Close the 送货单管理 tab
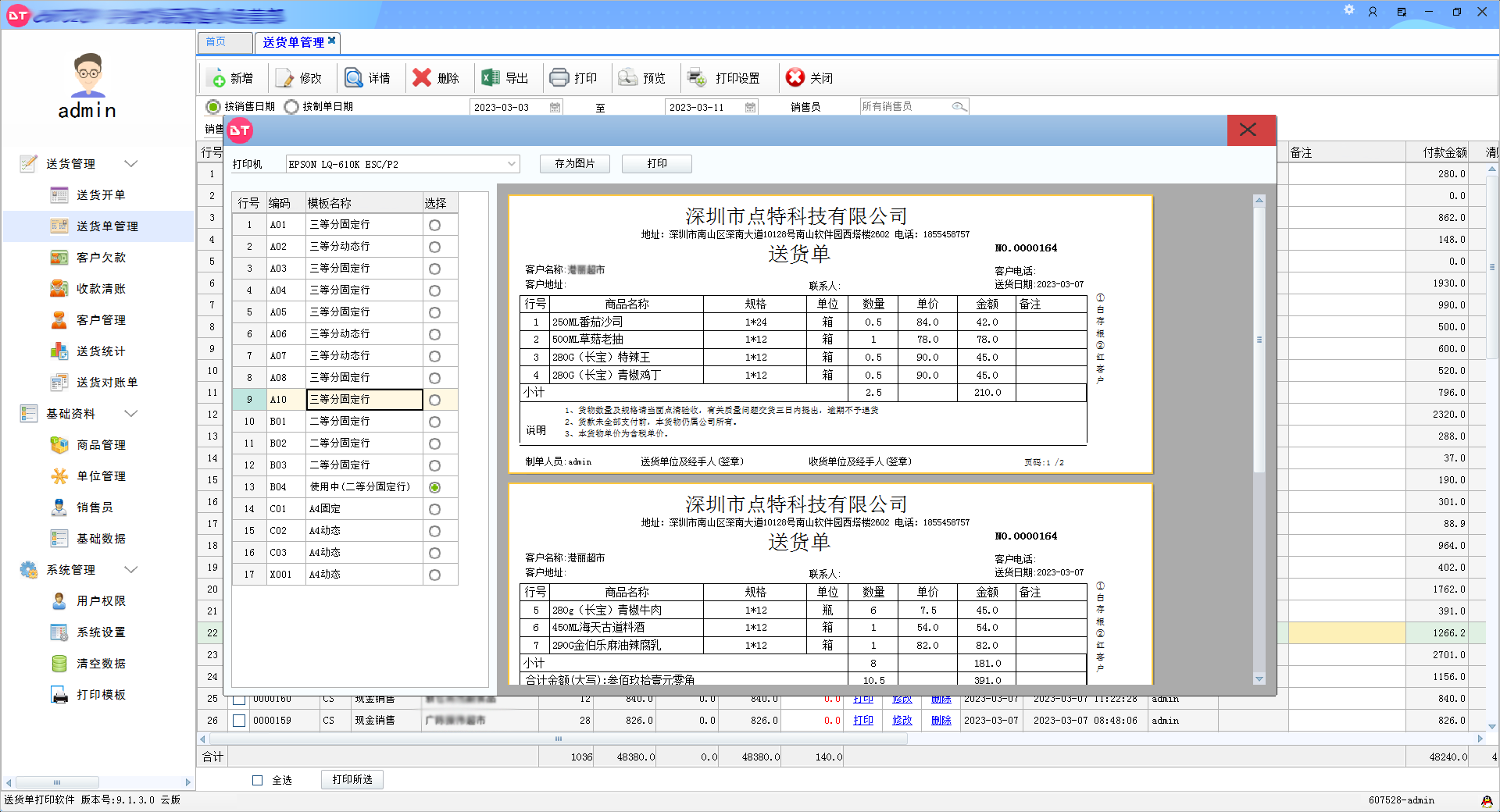 [x=332, y=40]
